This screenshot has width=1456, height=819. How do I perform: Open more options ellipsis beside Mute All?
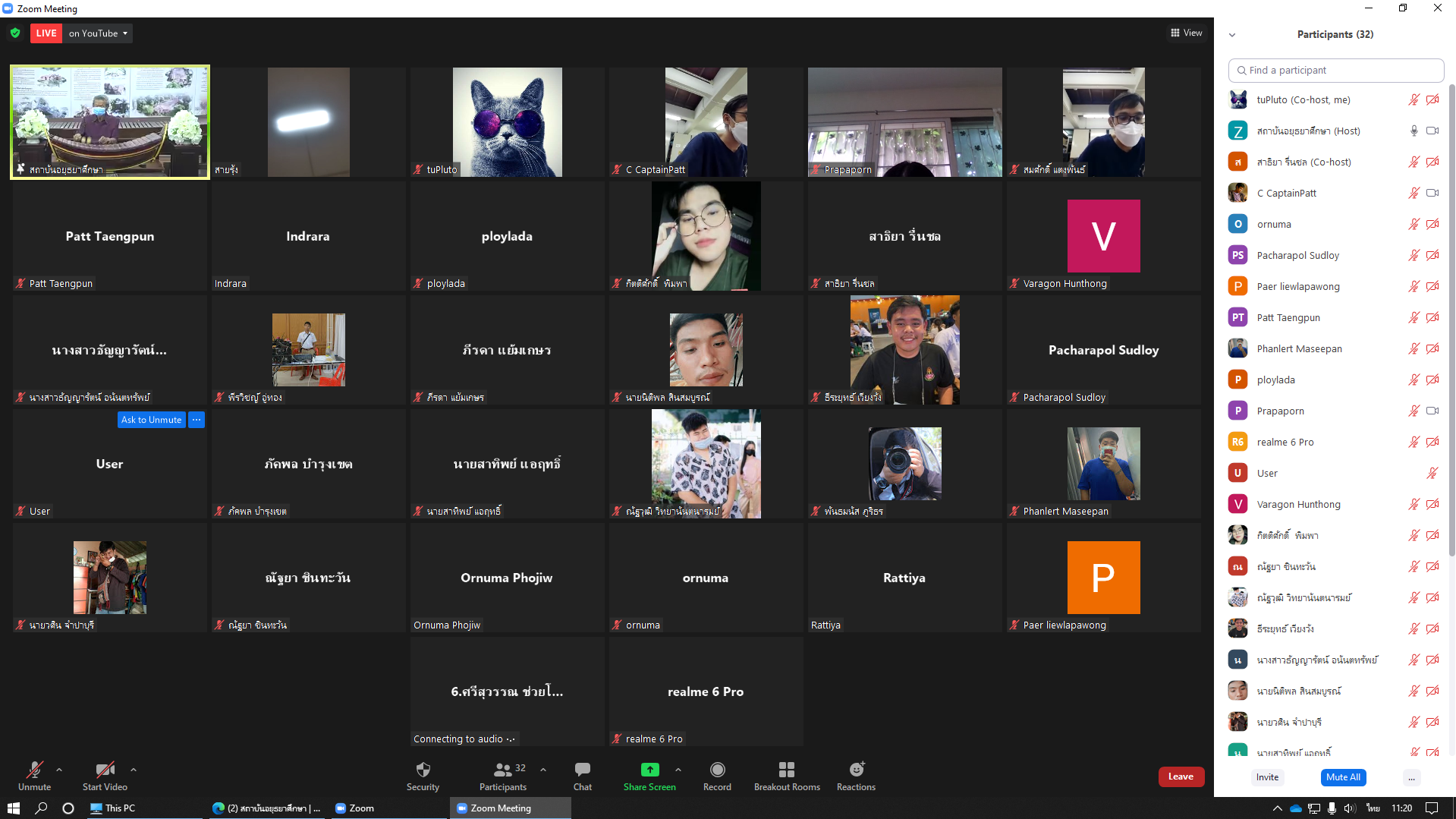pos(1411,777)
